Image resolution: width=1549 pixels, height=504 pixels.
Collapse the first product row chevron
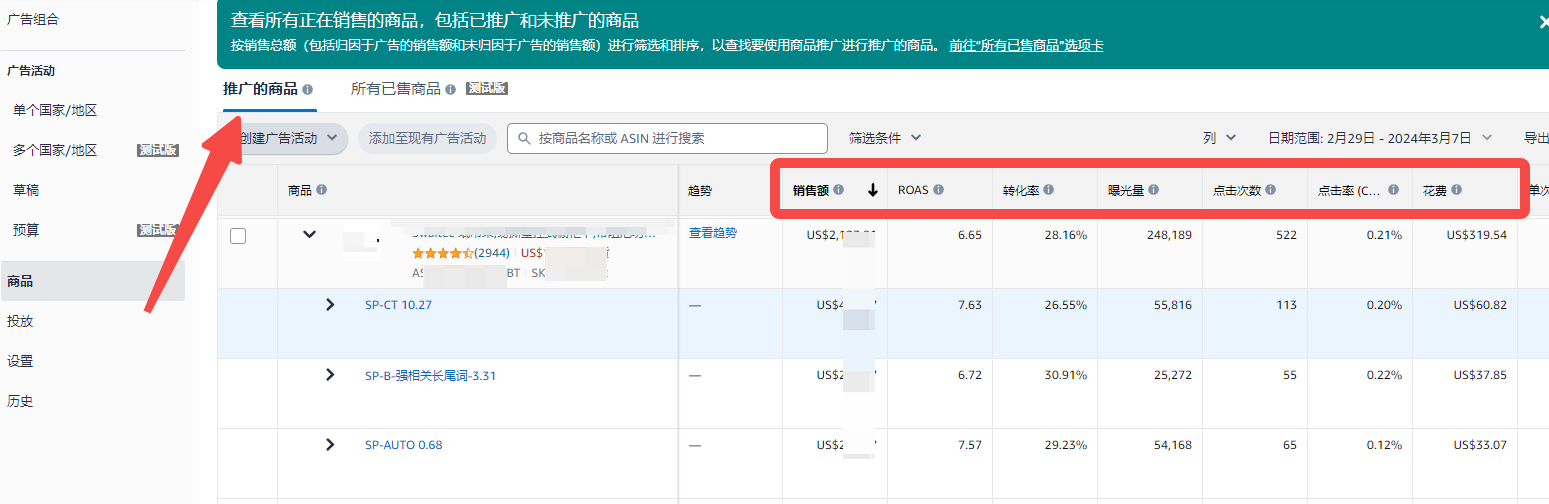[x=309, y=234]
